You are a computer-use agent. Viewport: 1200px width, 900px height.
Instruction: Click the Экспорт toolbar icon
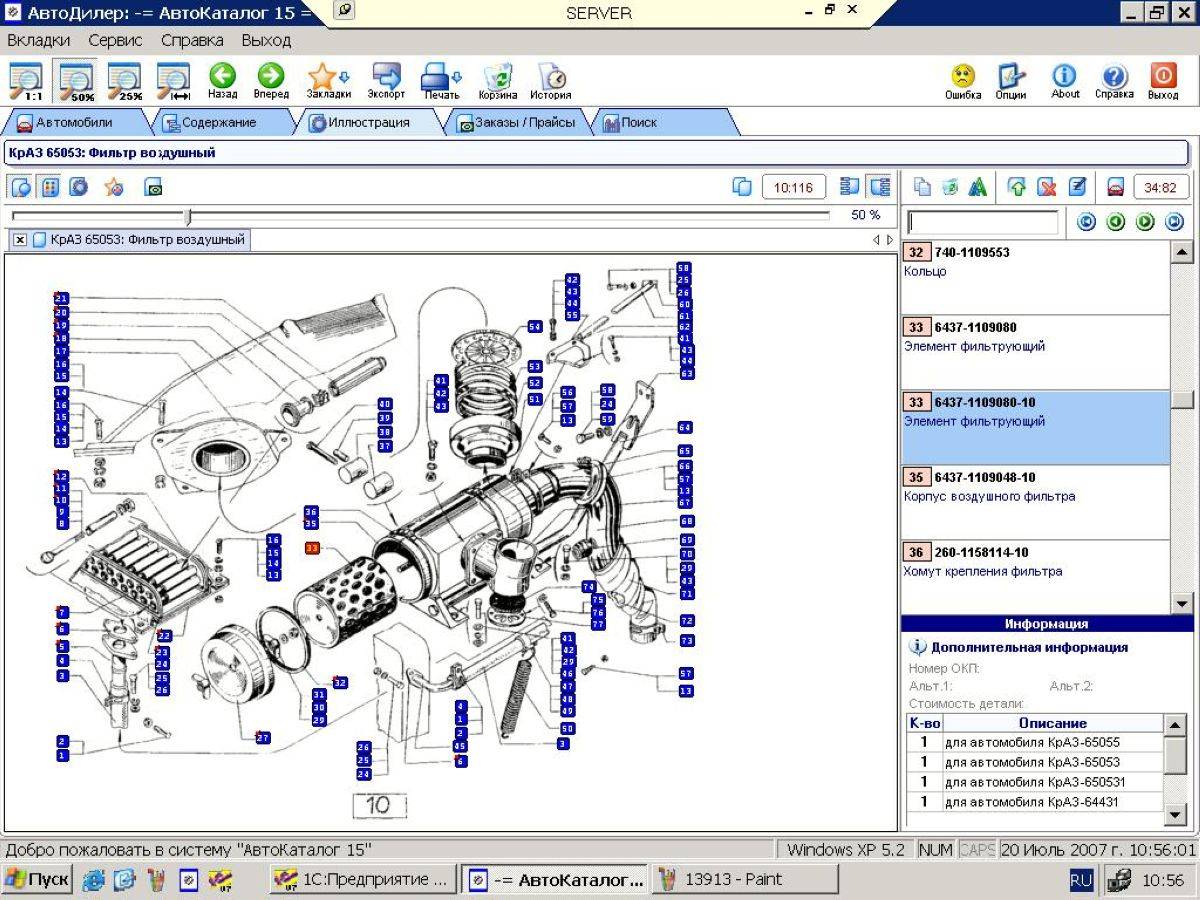pos(386,81)
